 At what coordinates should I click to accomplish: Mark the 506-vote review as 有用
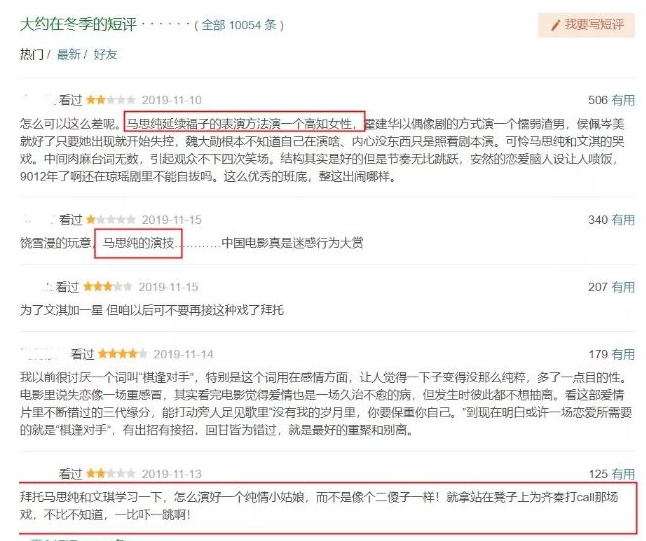point(623,100)
